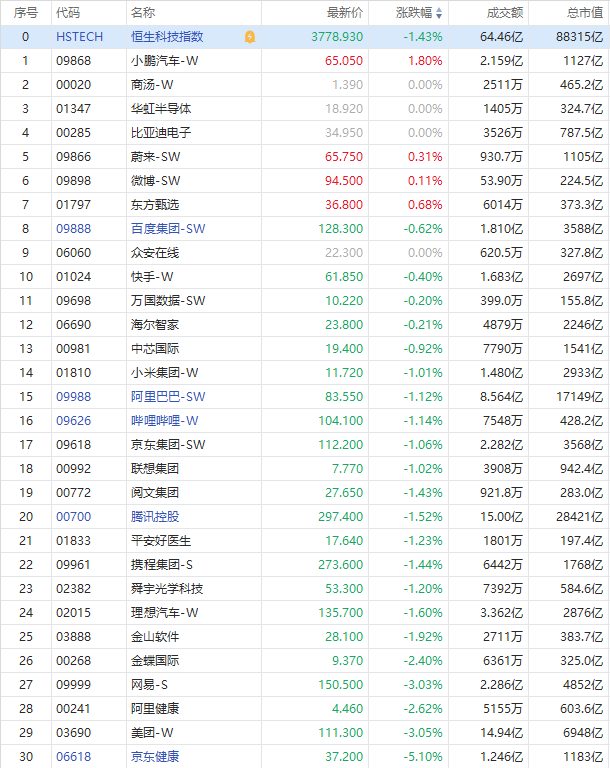Sort by 总市值 column header
The image size is (610, 768).
tap(585, 13)
